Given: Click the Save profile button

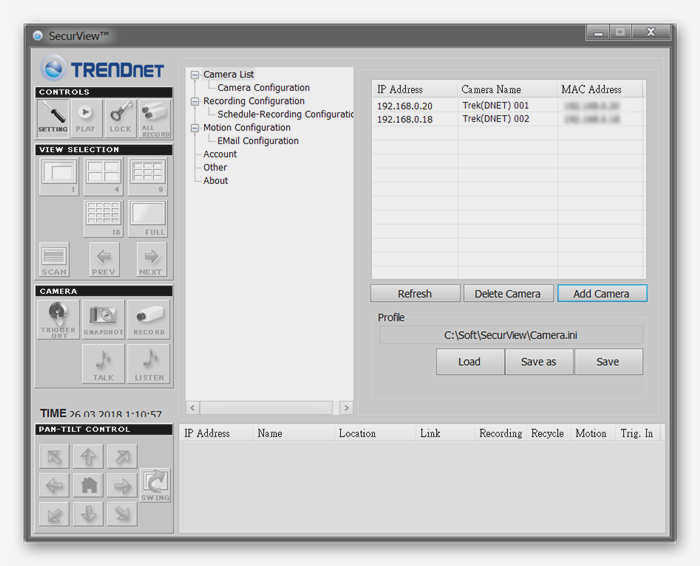Looking at the screenshot, I should click(x=608, y=362).
